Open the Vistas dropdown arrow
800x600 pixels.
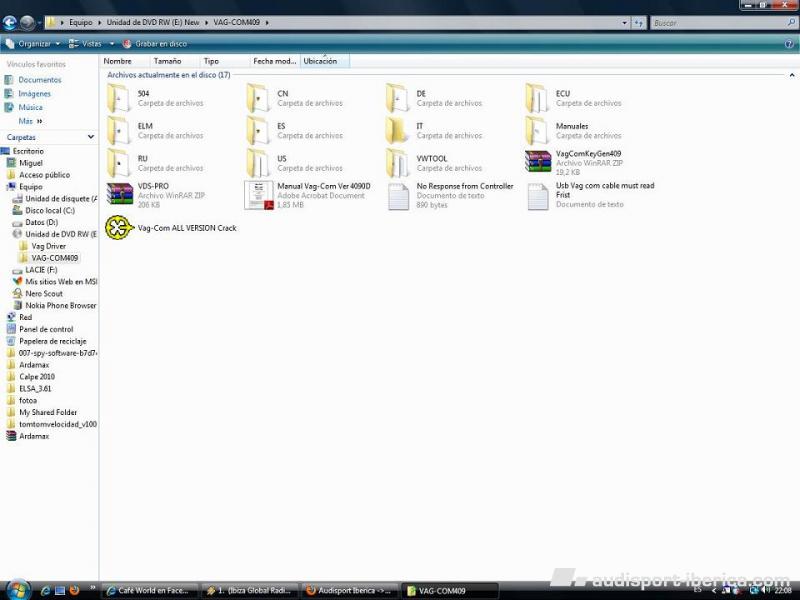pyautogui.click(x=112, y=44)
